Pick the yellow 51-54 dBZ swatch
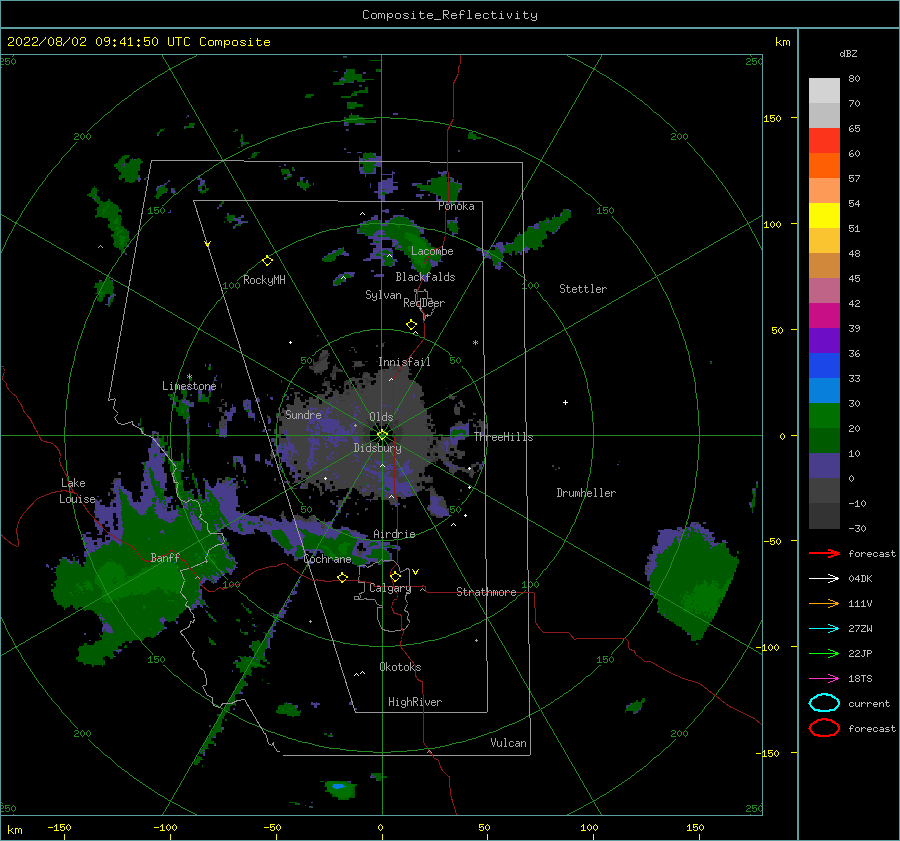This screenshot has height=841, width=900. pos(824,216)
